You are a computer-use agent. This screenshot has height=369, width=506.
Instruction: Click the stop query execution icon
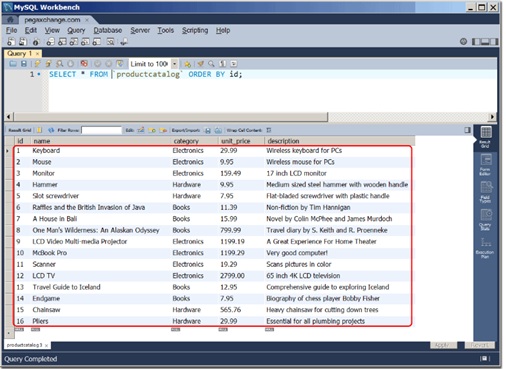[71, 64]
